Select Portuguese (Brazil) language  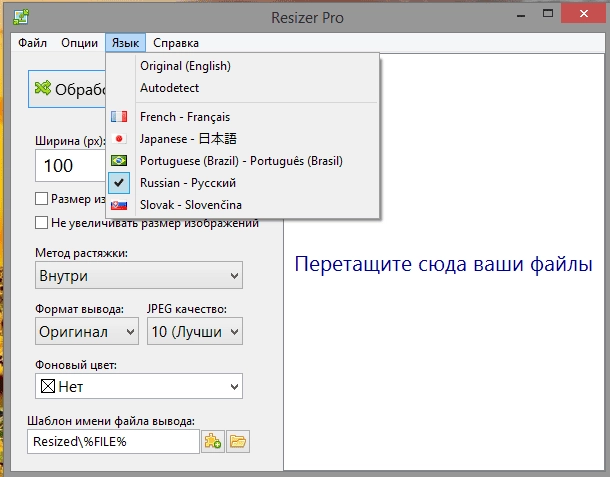pyautogui.click(x=243, y=161)
